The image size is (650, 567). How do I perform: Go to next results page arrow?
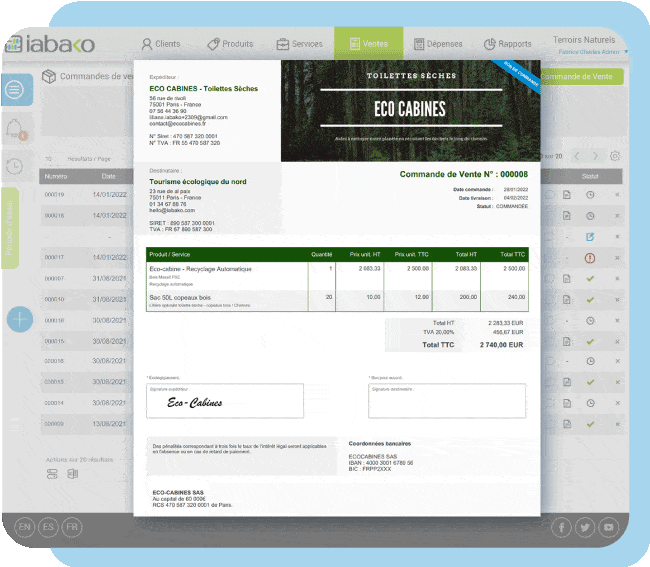(596, 156)
